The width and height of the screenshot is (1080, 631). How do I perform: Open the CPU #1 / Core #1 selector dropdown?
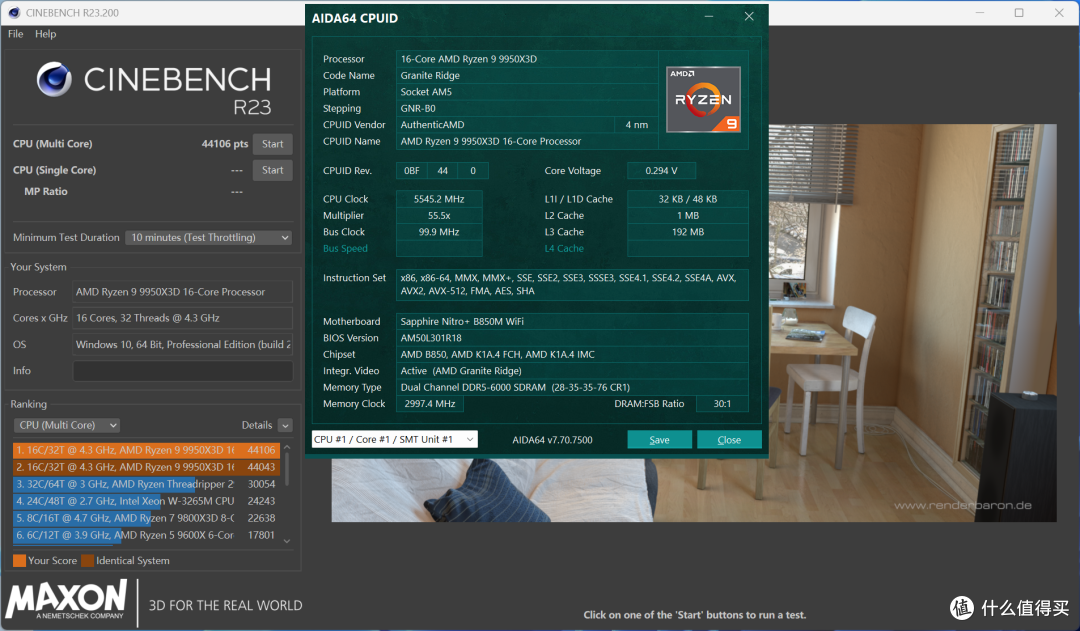point(395,439)
